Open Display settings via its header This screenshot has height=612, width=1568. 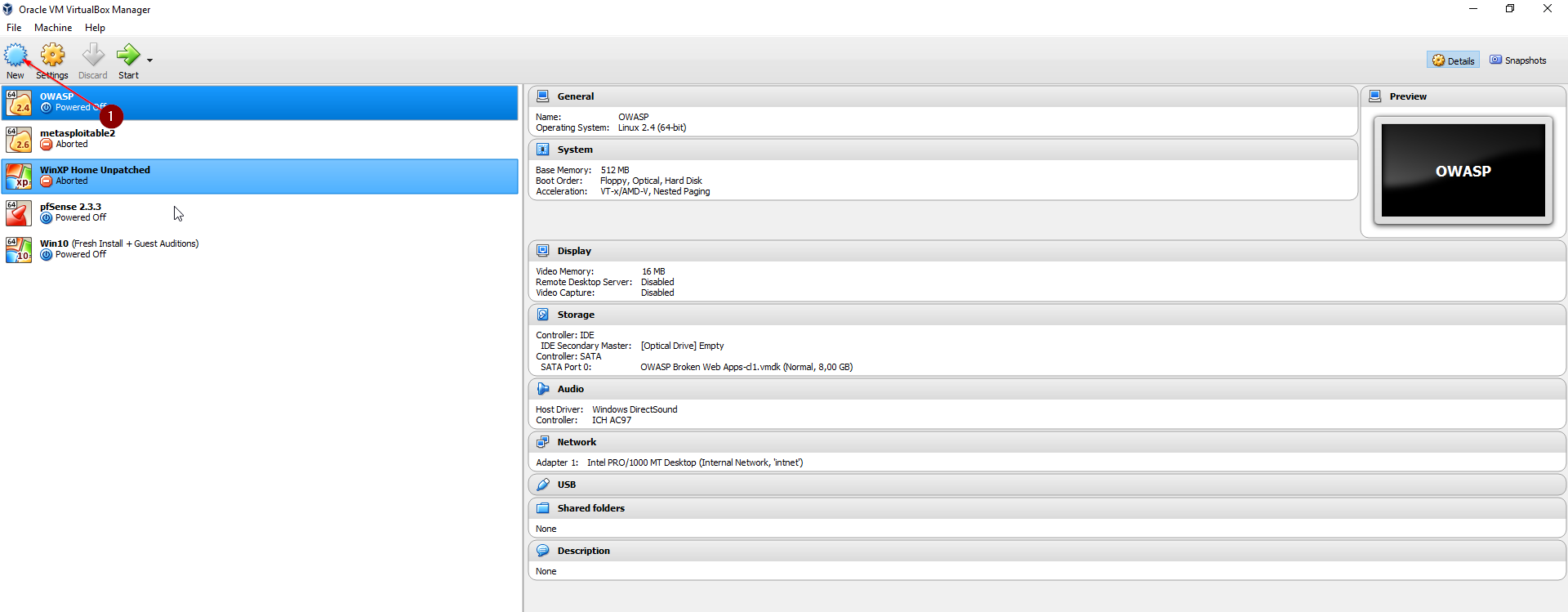(x=574, y=251)
